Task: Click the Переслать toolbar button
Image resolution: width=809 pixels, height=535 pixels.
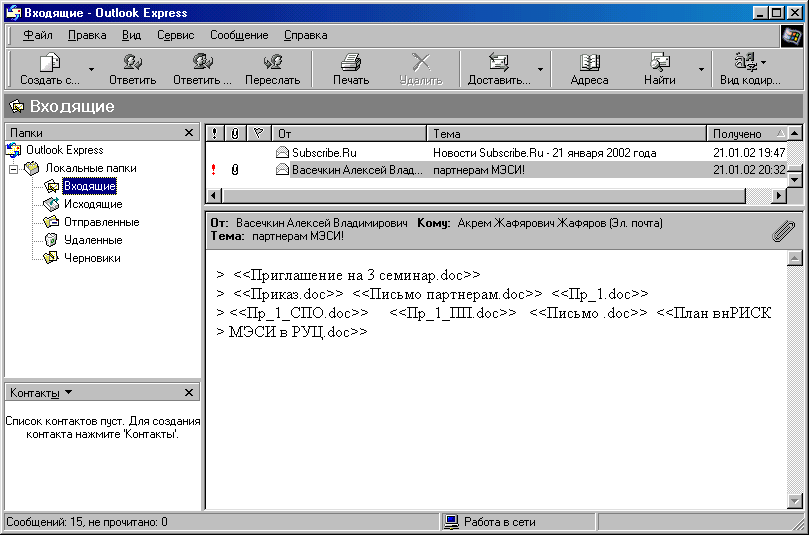Action: point(272,69)
